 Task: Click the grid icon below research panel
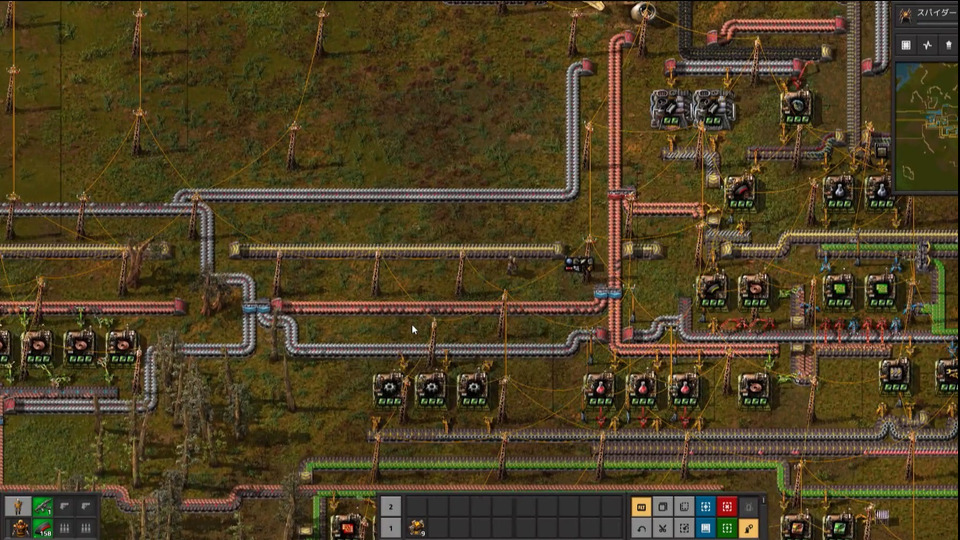pos(906,45)
